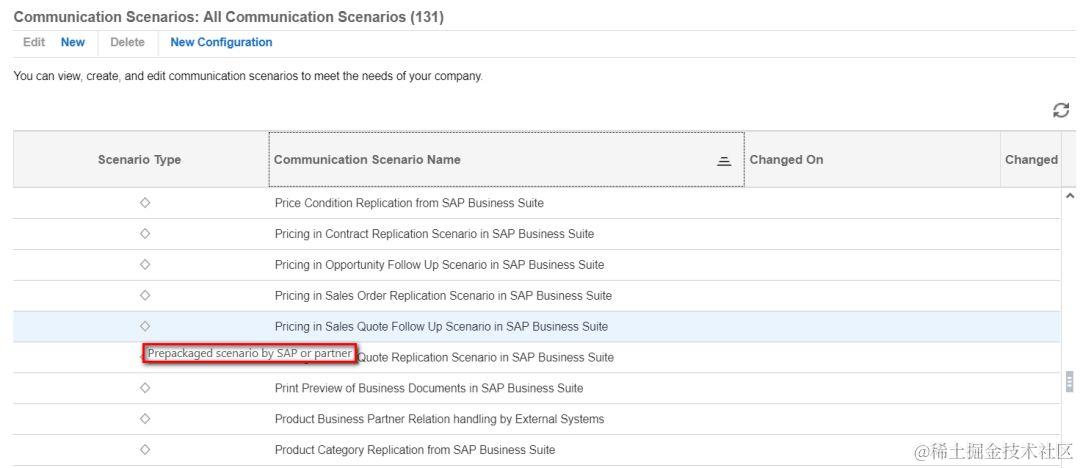Click the refresh icon above the table
The image size is (1080, 468).
[1061, 112]
